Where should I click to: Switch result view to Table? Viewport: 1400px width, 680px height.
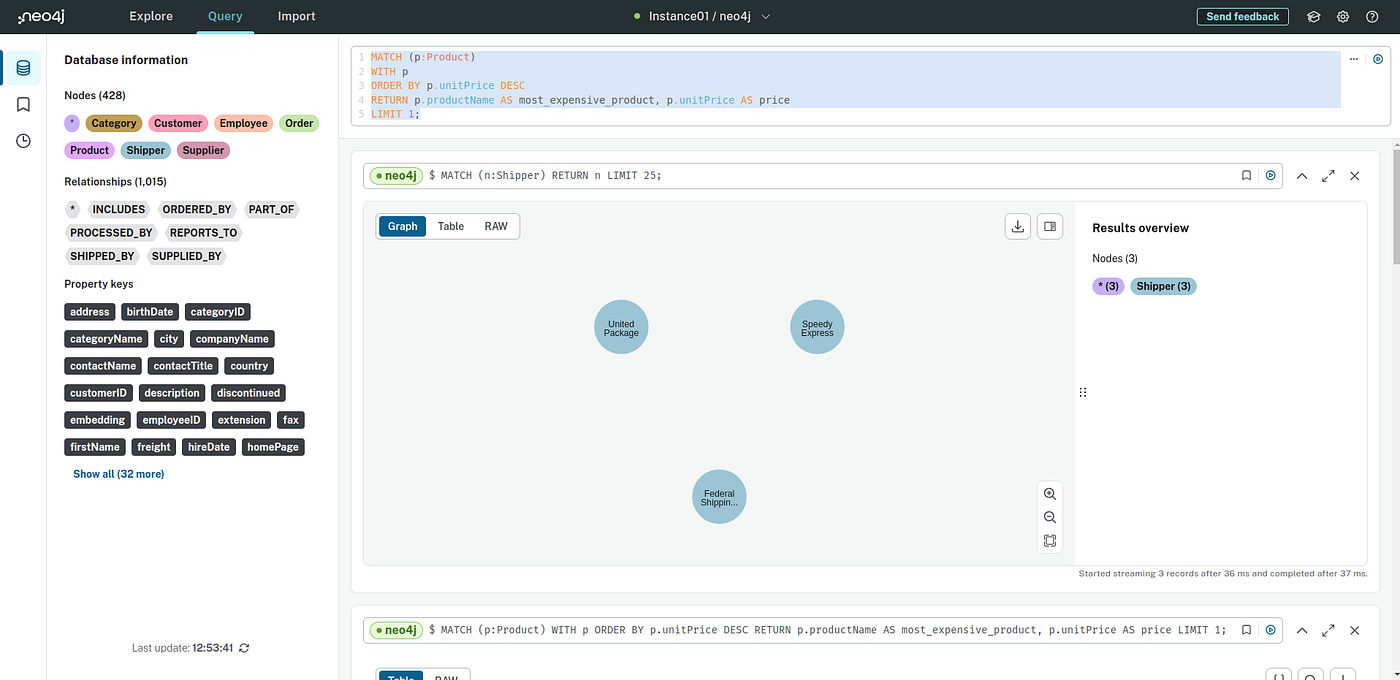(x=451, y=226)
